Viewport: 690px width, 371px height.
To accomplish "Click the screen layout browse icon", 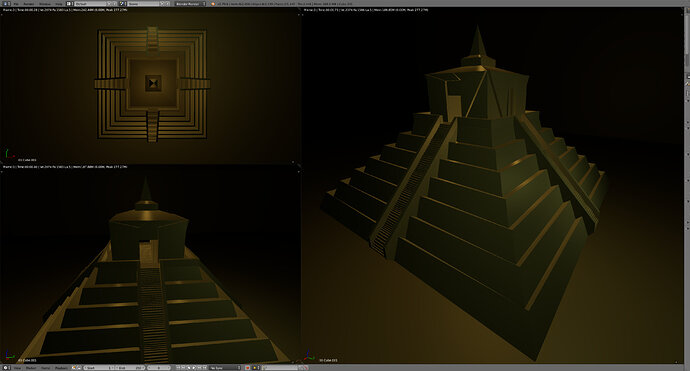I will point(70,4).
